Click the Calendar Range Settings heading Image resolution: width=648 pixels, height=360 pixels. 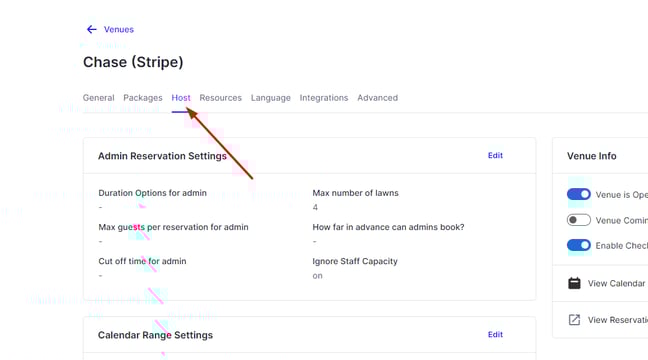point(155,335)
